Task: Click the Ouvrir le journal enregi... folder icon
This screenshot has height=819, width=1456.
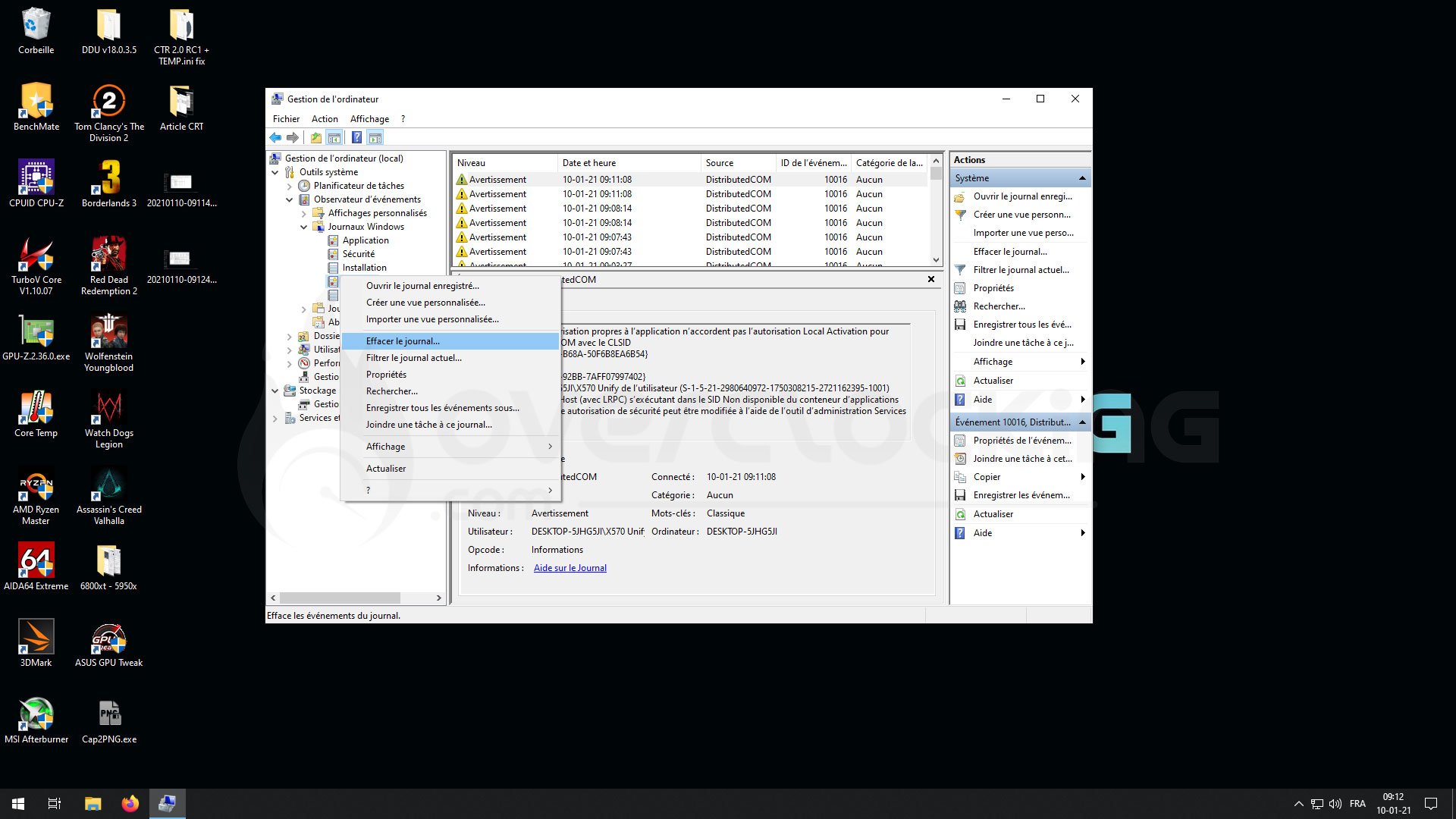Action: pyautogui.click(x=960, y=196)
